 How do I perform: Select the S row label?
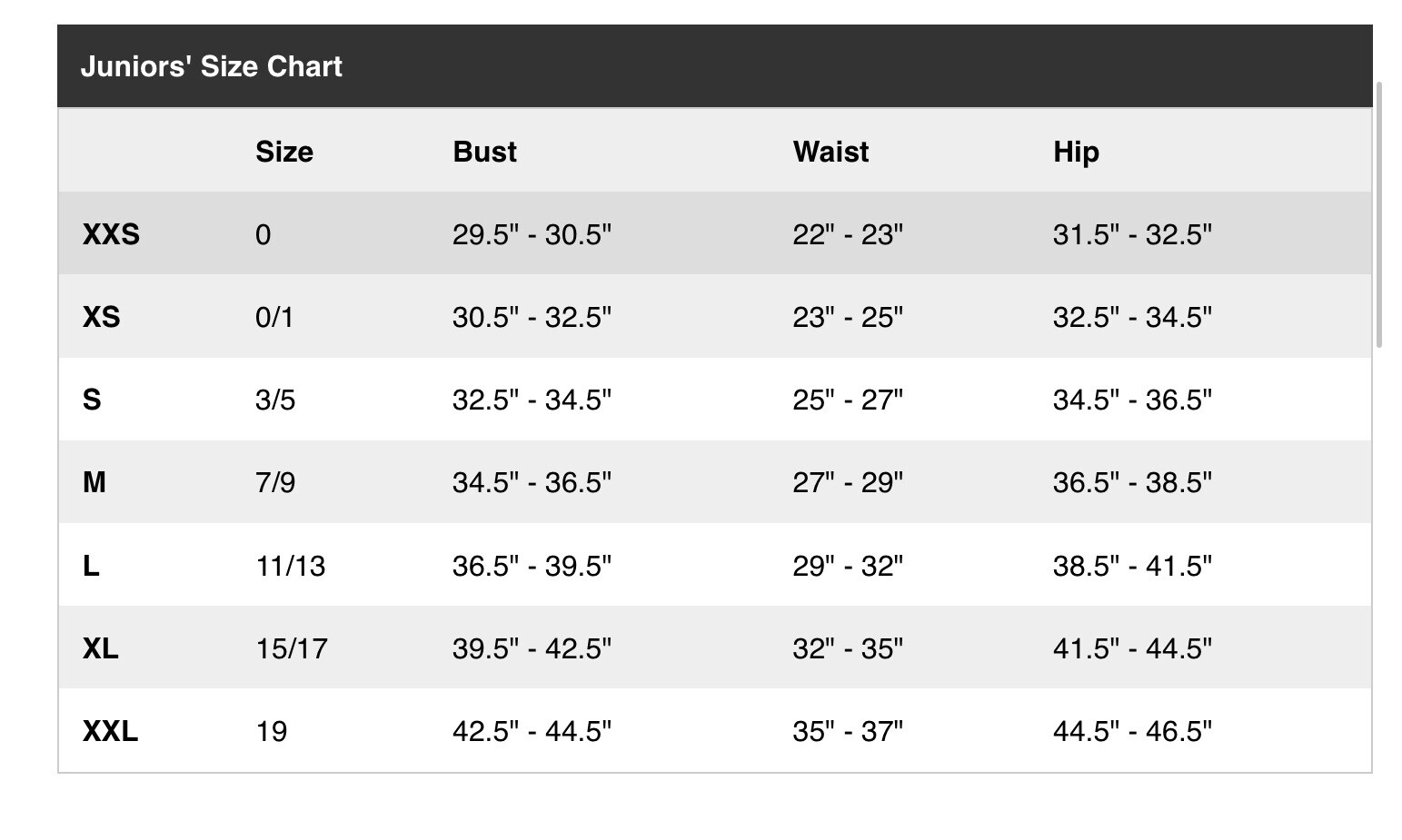click(x=92, y=400)
